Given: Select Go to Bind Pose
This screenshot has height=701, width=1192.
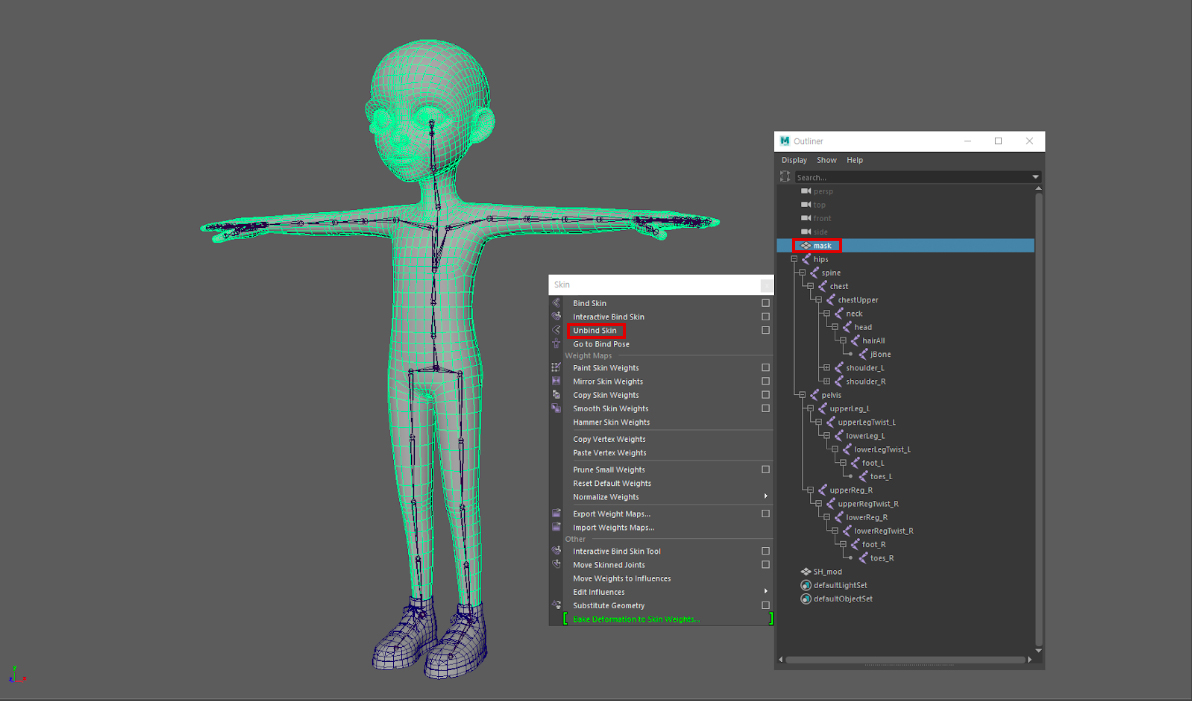Looking at the screenshot, I should [x=601, y=344].
